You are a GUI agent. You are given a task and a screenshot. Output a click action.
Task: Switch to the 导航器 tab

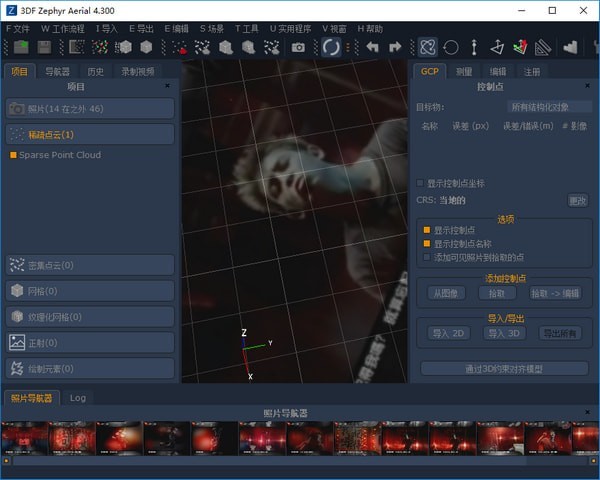tap(57, 71)
